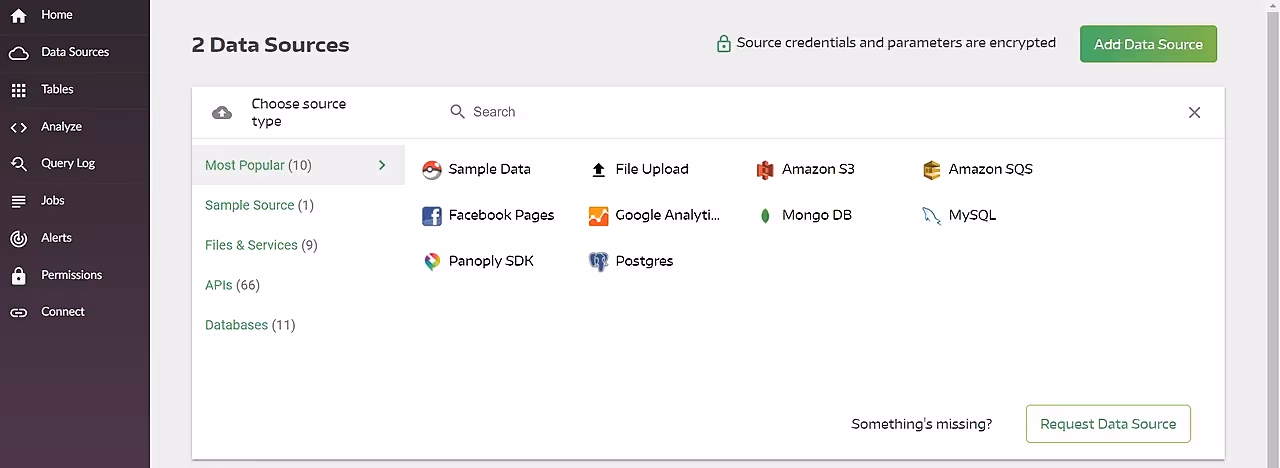
Task: Choose the Facebook Pages icon
Action: tap(432, 216)
